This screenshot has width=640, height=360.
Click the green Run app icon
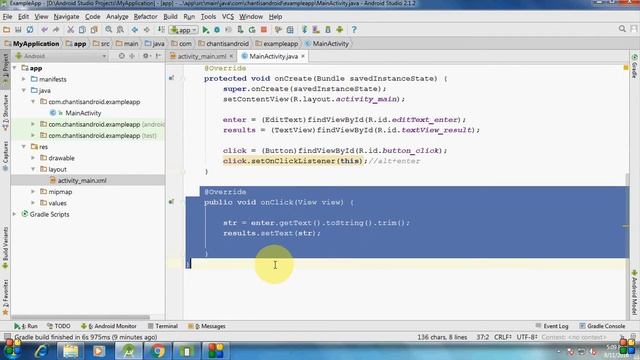(205, 29)
